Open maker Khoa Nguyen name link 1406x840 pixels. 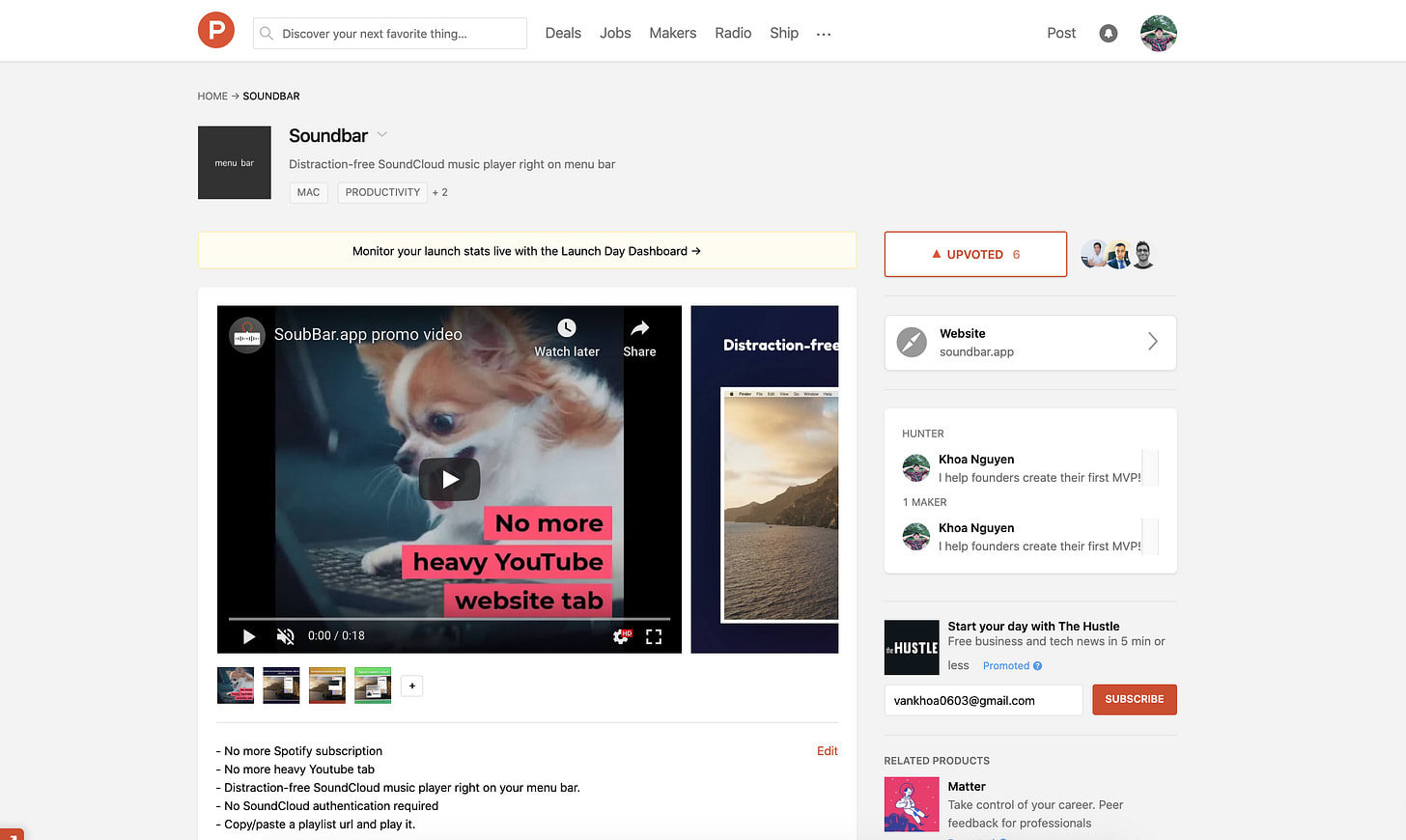click(976, 528)
